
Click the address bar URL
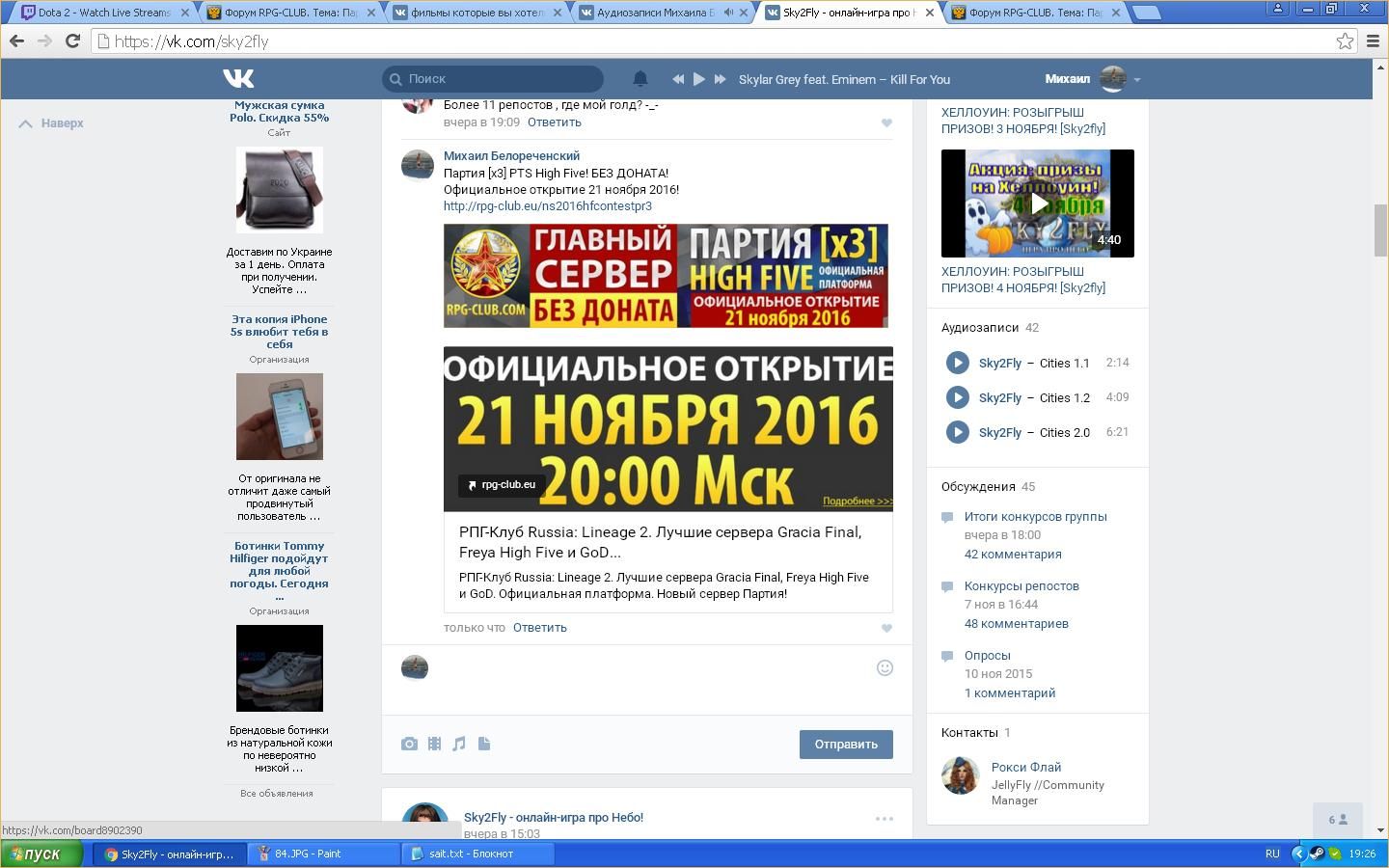point(714,41)
